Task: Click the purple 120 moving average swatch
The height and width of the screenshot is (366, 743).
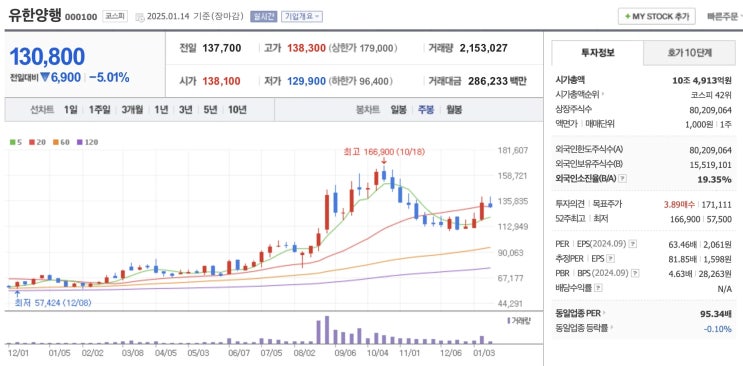Action: 79,142
